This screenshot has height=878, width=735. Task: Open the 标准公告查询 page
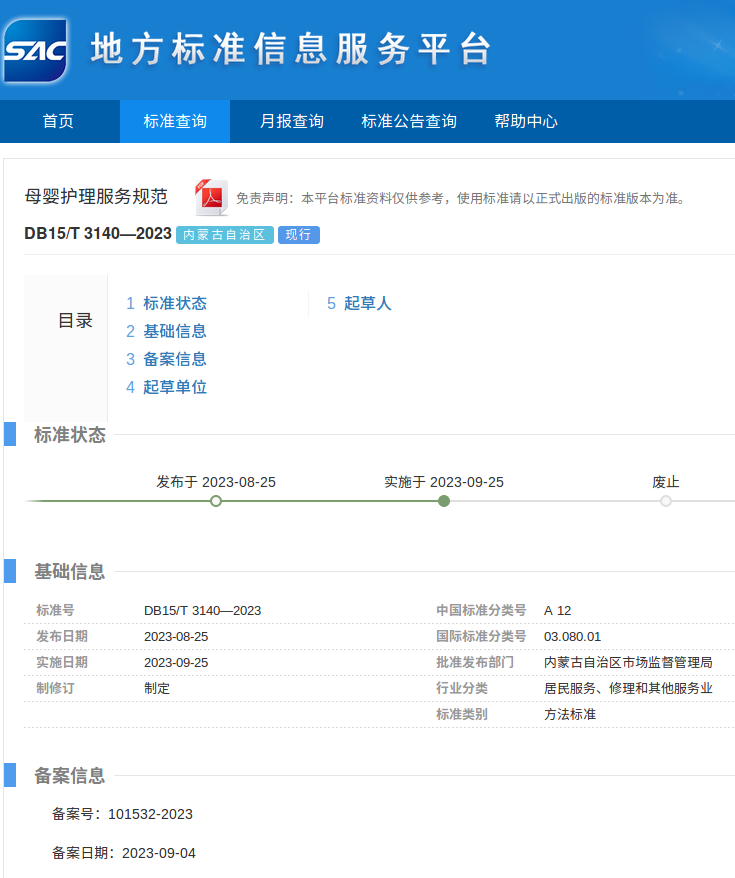pyautogui.click(x=409, y=121)
